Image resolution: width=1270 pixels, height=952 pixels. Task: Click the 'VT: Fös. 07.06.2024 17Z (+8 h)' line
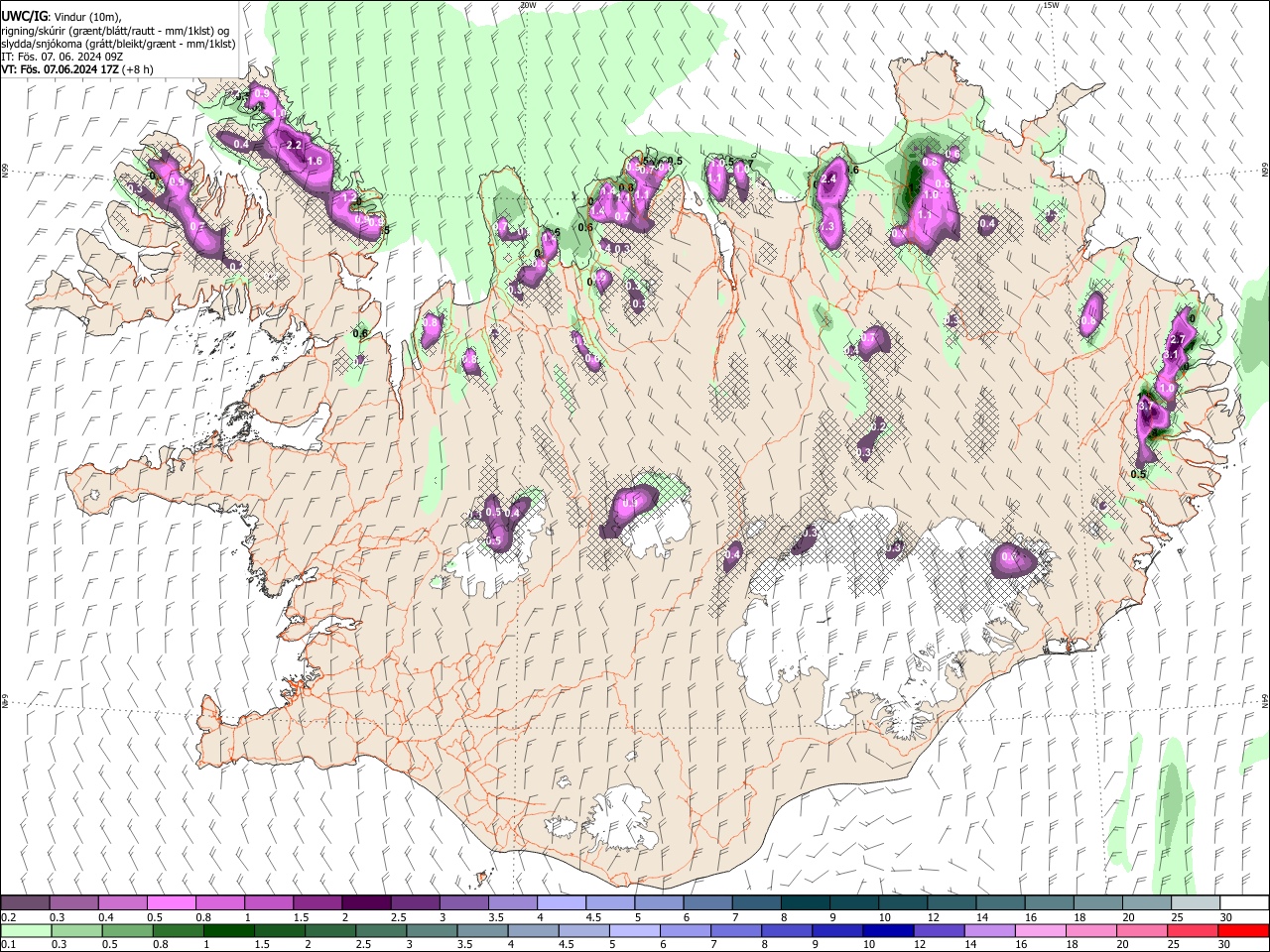77,70
